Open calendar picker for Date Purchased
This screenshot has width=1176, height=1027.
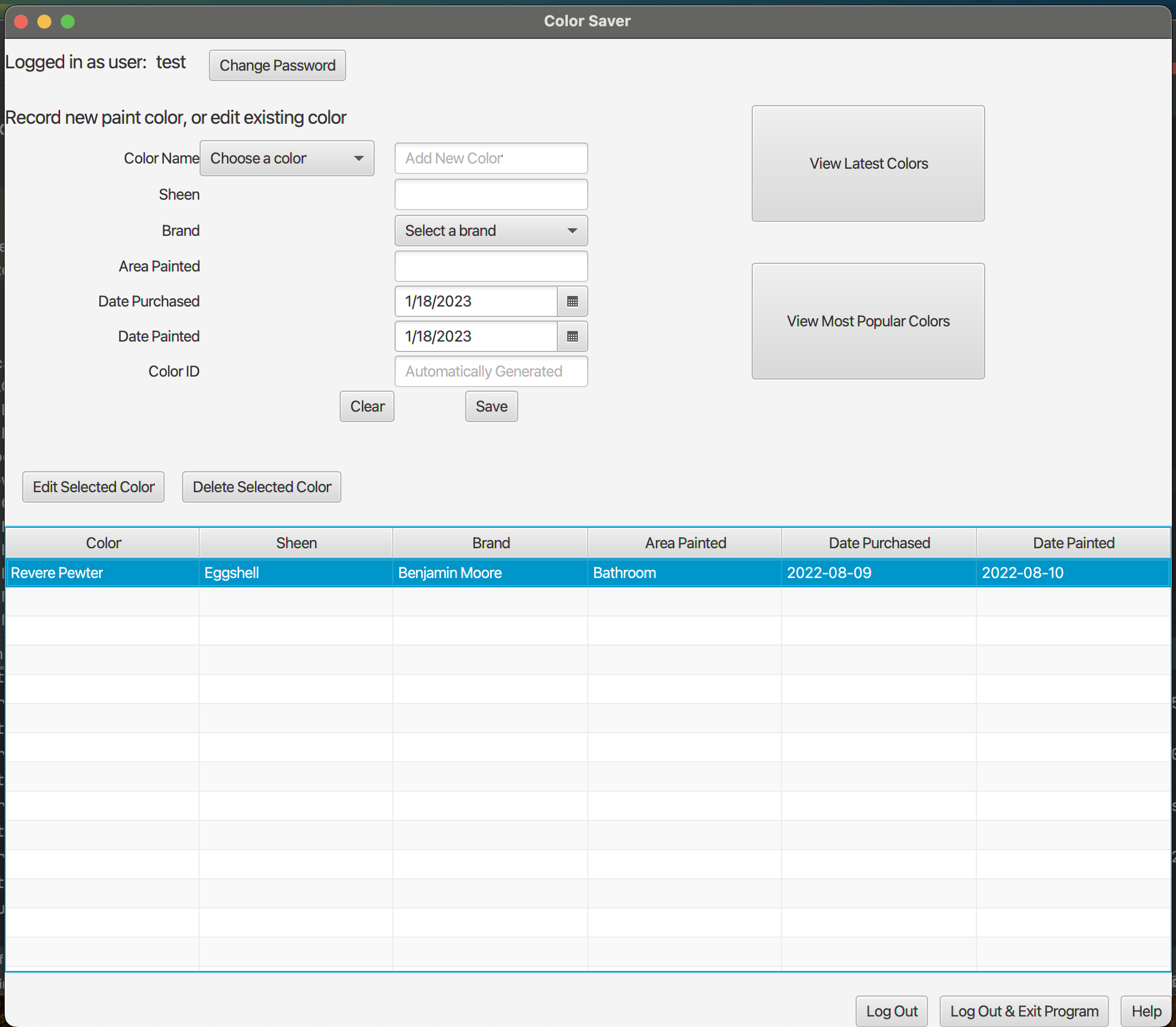coord(572,301)
